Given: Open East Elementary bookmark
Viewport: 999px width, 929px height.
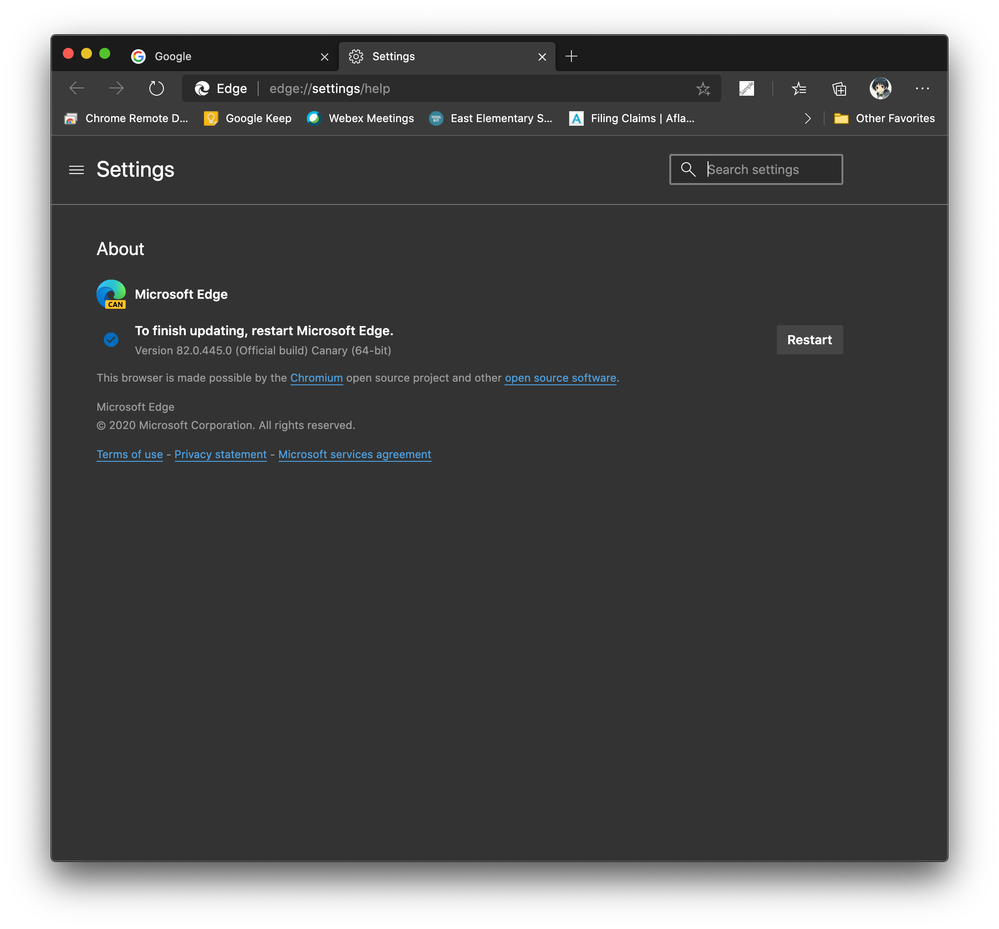Looking at the screenshot, I should tap(491, 119).
